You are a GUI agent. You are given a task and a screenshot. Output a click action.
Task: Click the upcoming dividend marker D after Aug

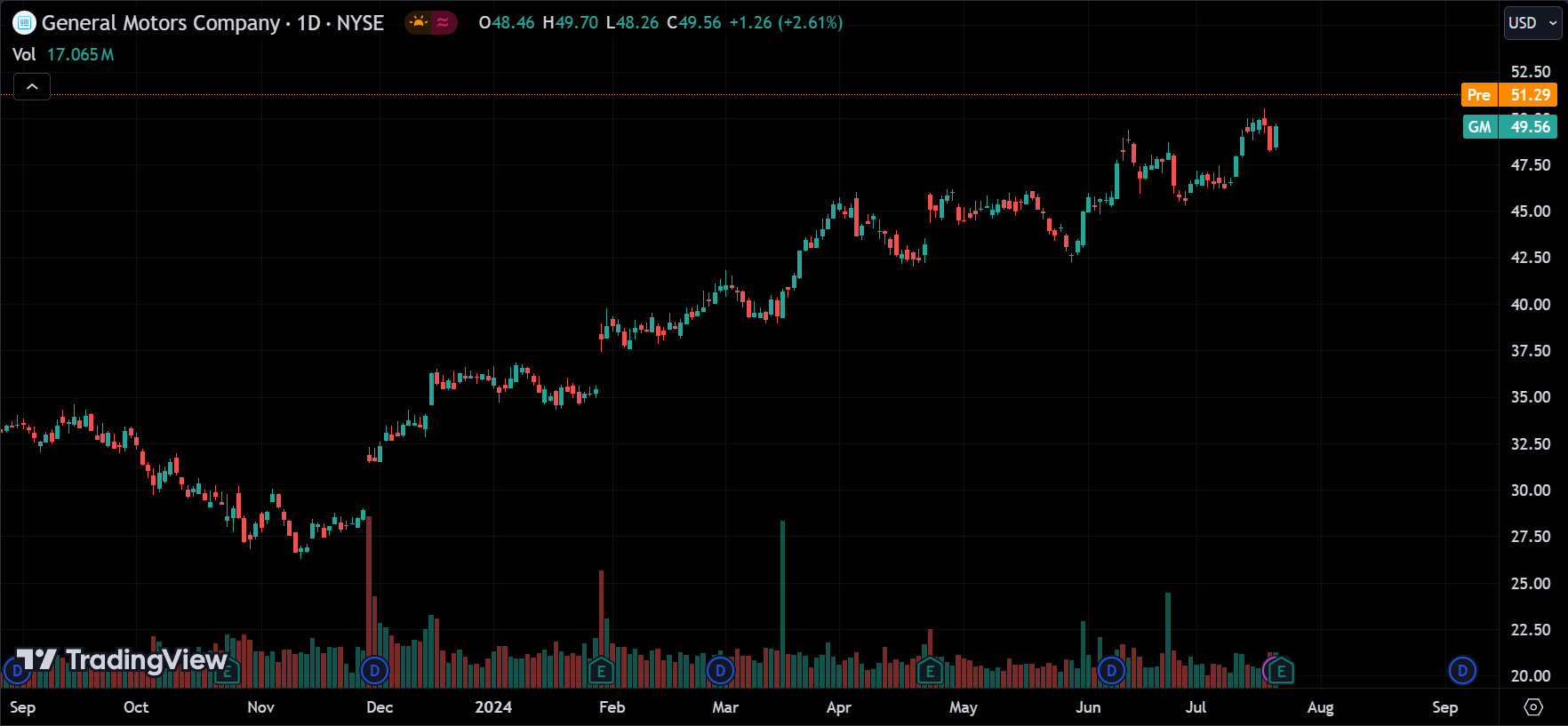coord(1462,671)
